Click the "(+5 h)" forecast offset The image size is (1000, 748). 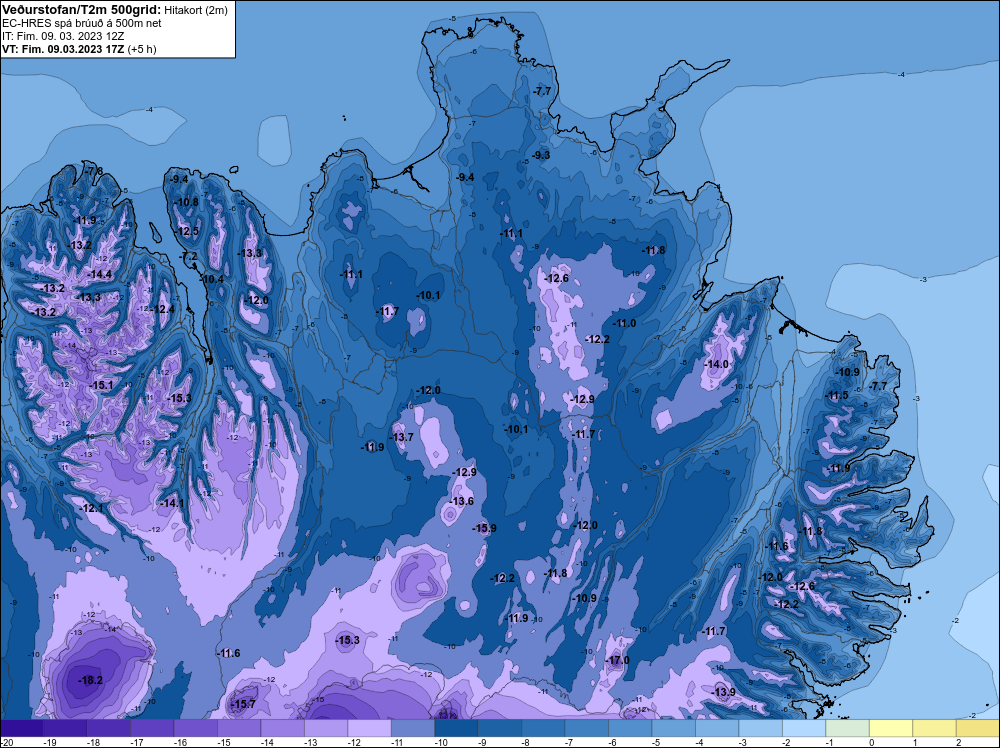142,49
